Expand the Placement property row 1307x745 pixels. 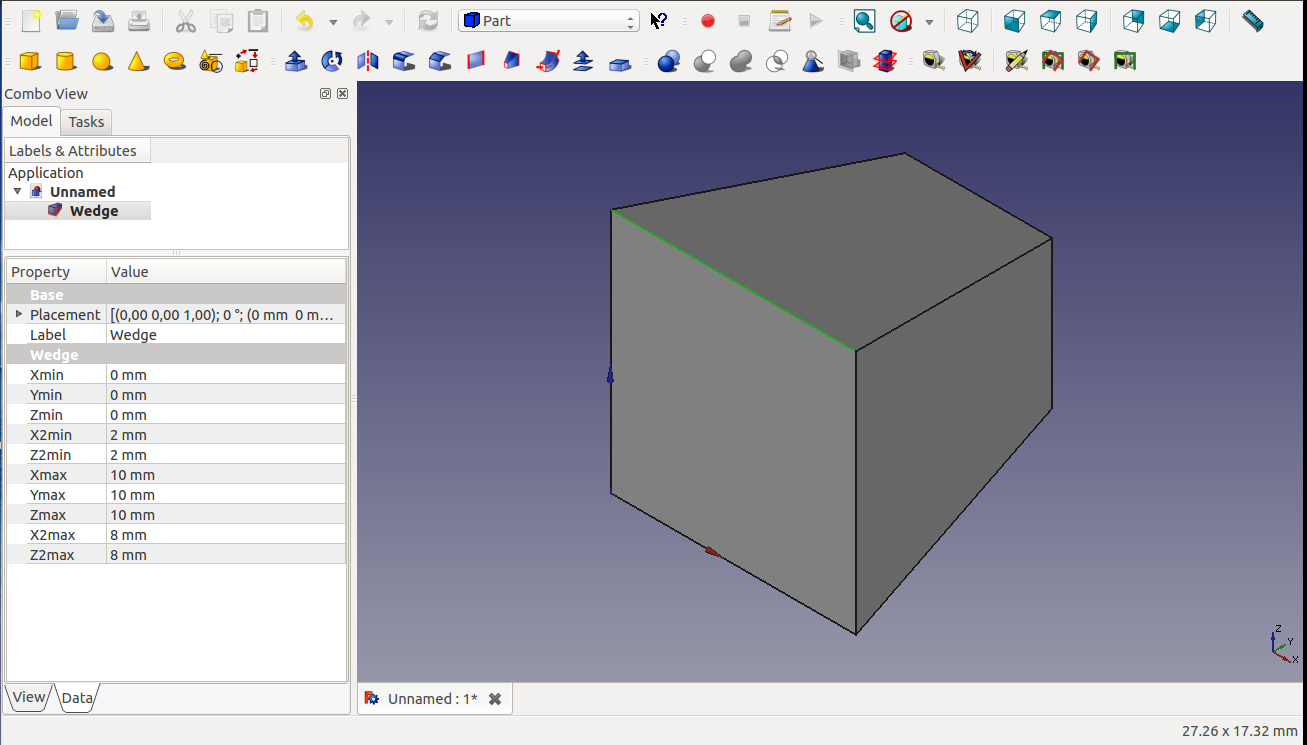(18, 314)
